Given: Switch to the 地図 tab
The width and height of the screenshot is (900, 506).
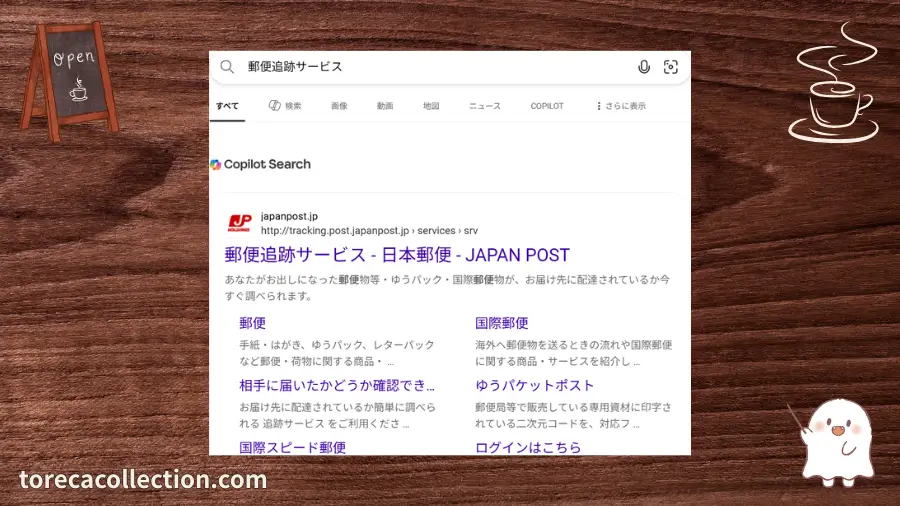Looking at the screenshot, I should click(431, 106).
